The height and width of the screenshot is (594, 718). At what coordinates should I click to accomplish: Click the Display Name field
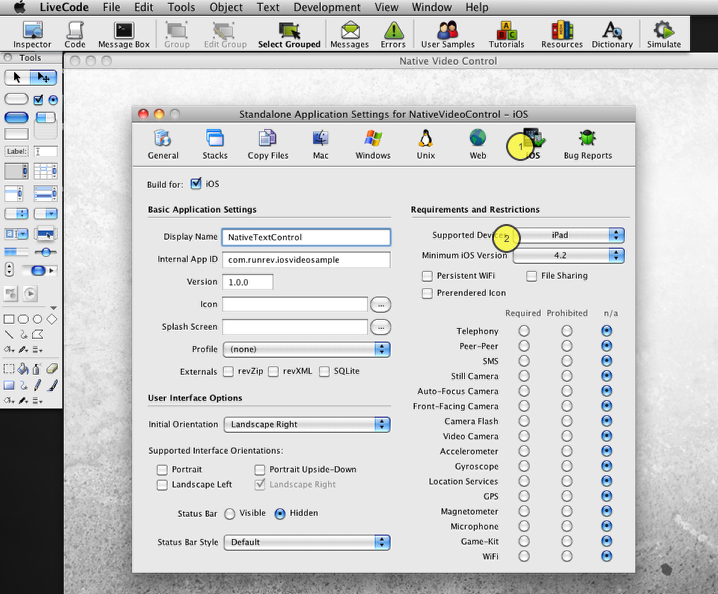[x=306, y=237]
